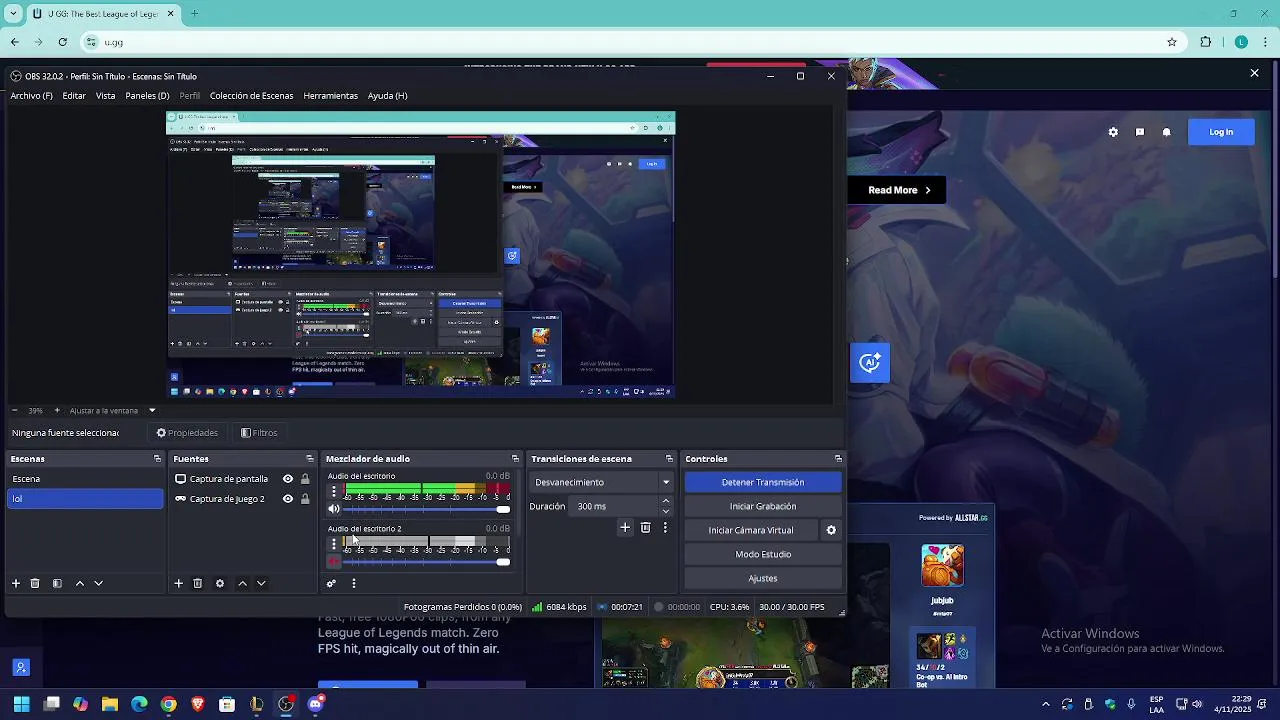Open the Windows Start menu
This screenshot has width=1280, height=720.
(21, 704)
